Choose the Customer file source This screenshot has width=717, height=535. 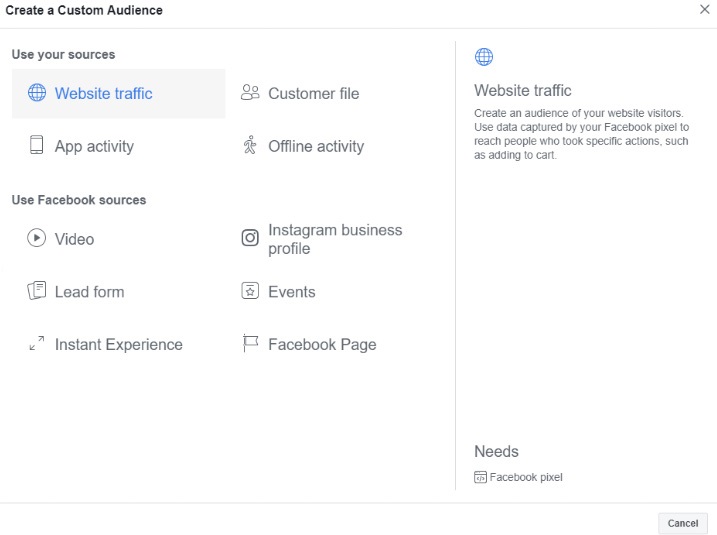(314, 93)
